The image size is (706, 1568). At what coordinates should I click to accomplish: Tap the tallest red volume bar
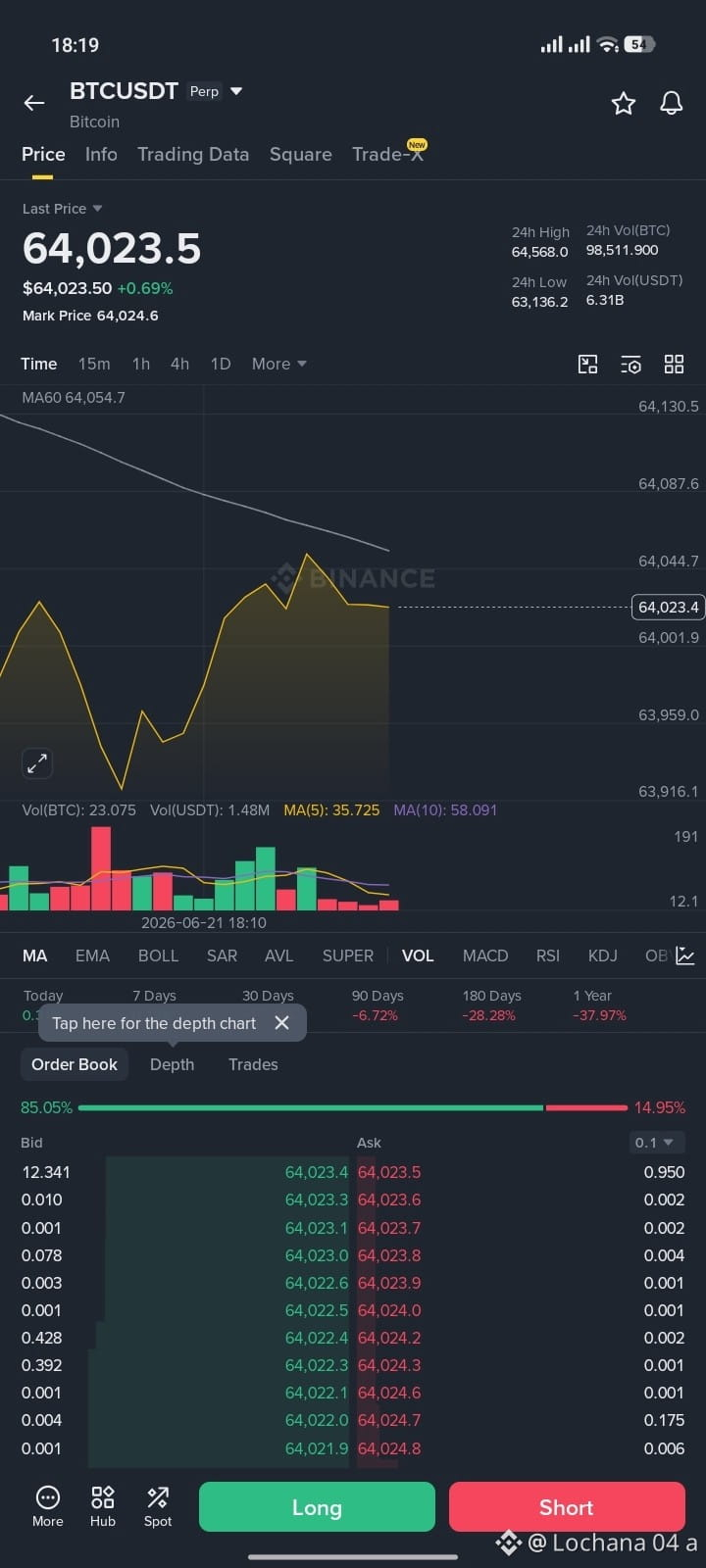pyautogui.click(x=101, y=869)
